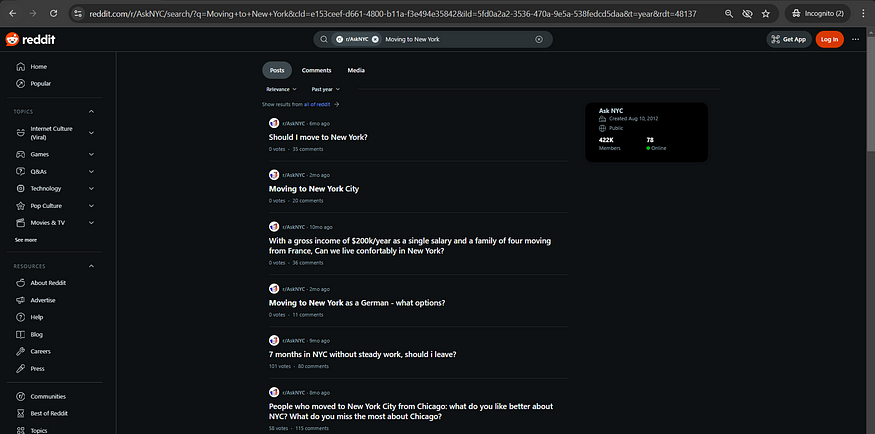This screenshot has height=434, width=875.
Task: Open the Relevance sort dropdown
Action: pos(281,89)
